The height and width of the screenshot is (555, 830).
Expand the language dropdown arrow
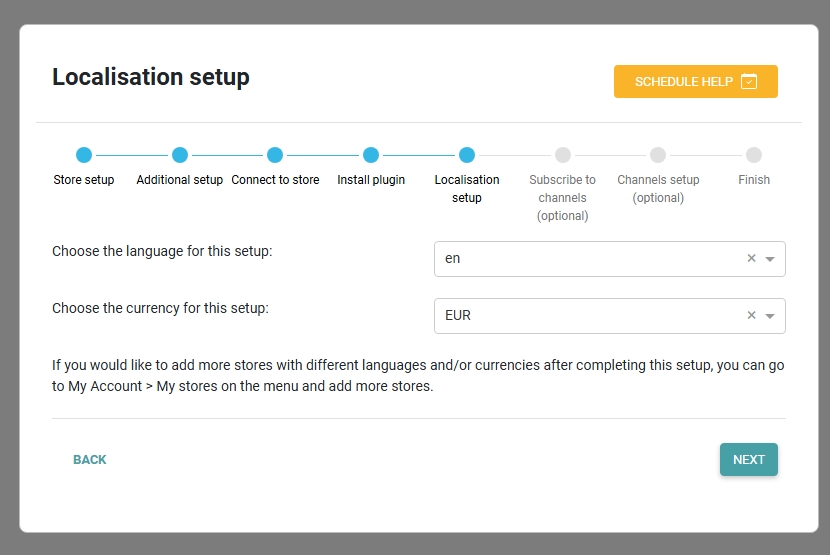770,259
